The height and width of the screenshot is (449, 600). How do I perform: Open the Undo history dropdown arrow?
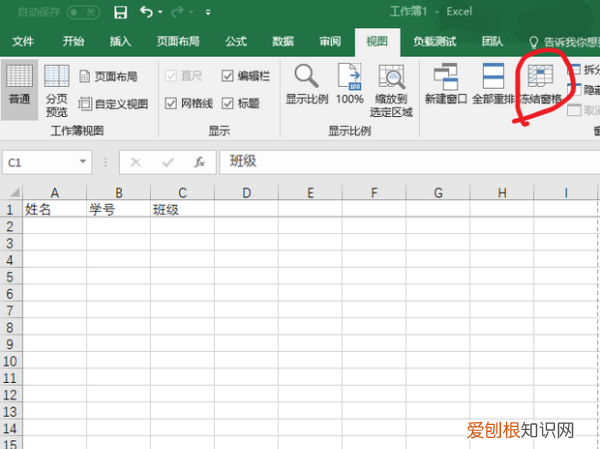(160, 12)
